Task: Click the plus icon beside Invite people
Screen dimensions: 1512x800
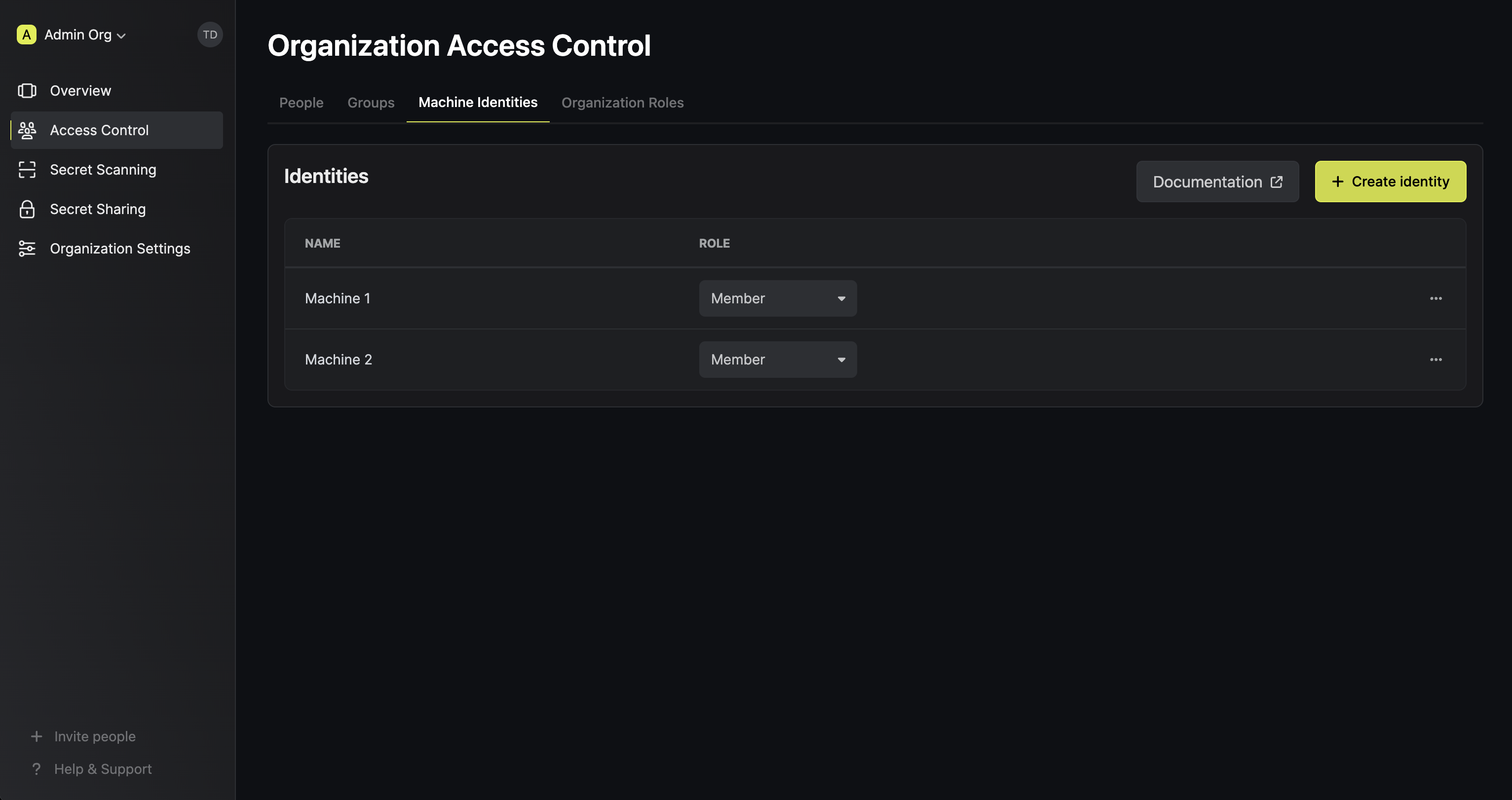Action: click(37, 736)
